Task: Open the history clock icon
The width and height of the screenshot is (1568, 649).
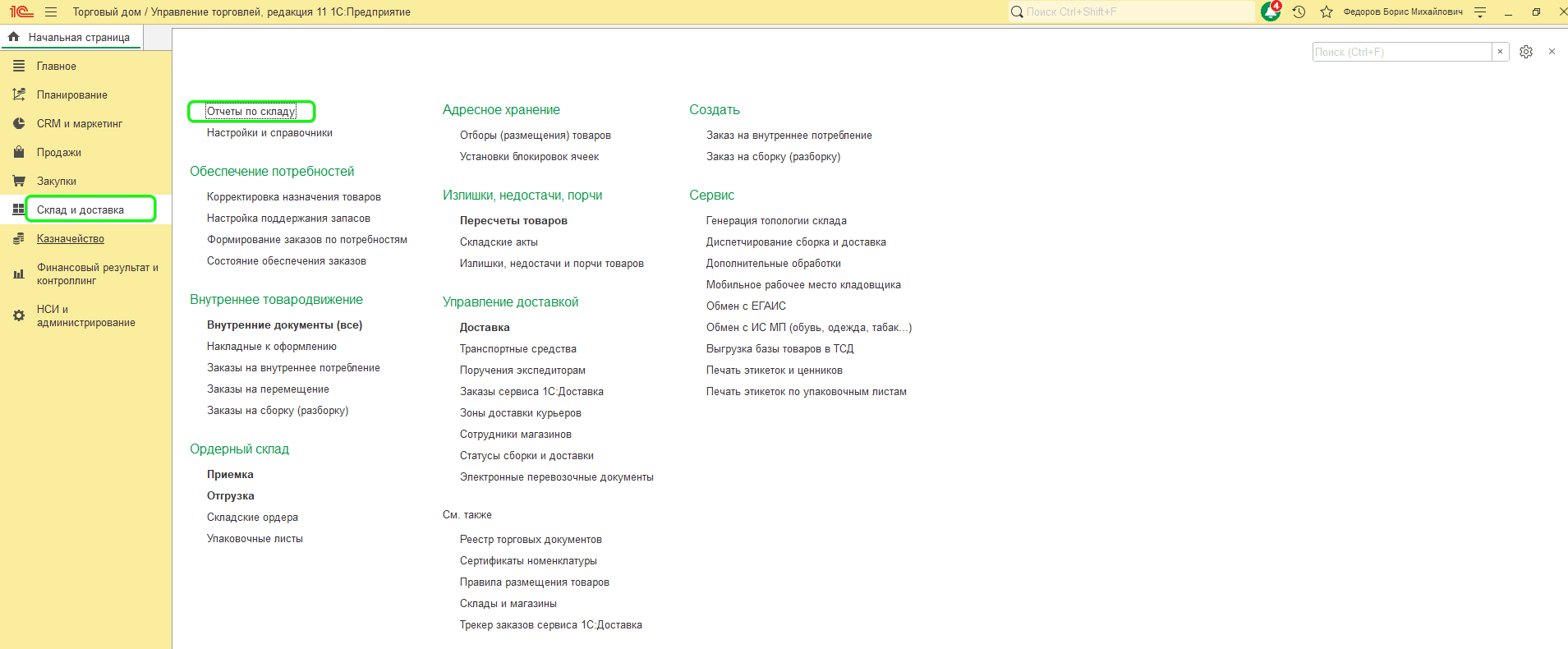Action: 1299,12
